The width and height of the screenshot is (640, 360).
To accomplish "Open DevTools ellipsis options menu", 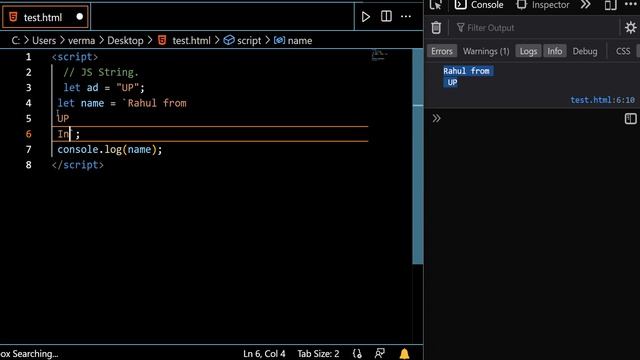I will click(631, 4).
